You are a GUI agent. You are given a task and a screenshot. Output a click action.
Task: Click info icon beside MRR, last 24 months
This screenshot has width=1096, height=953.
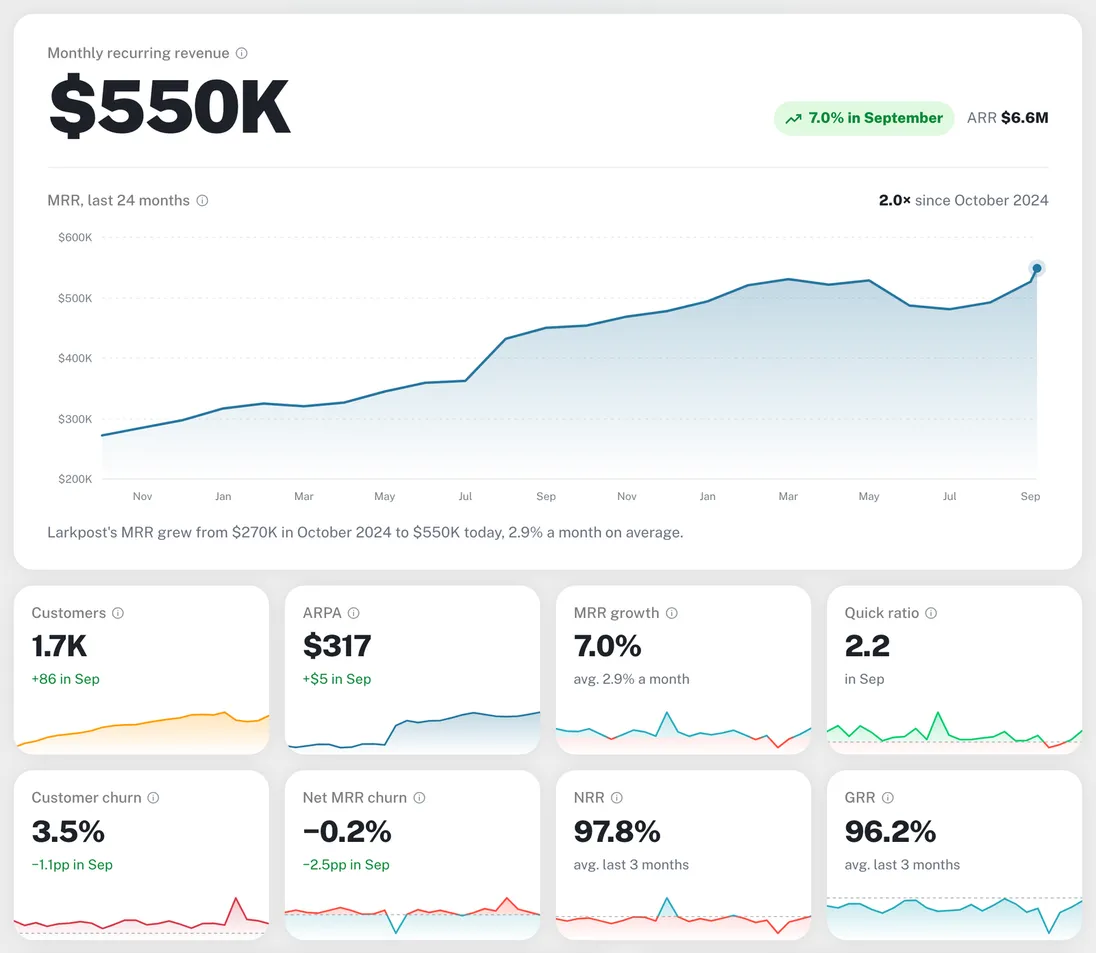click(202, 201)
